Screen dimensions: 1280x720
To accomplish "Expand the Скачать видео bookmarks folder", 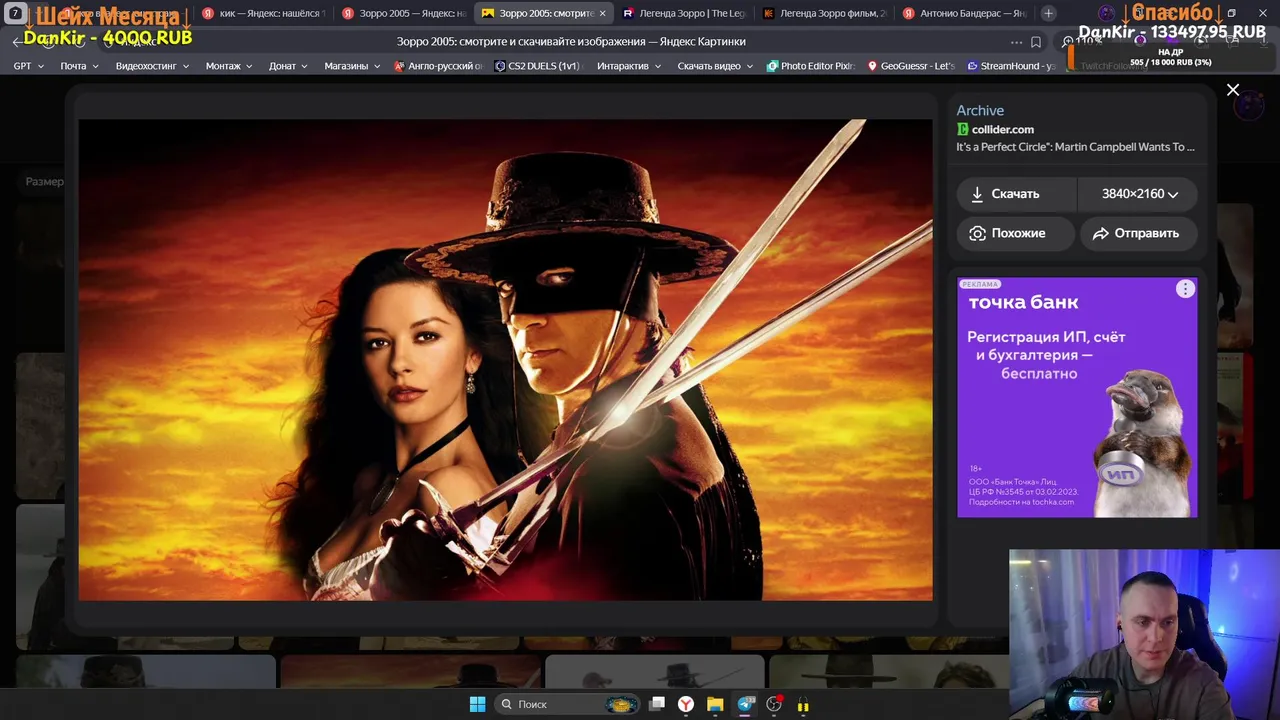I will [x=715, y=66].
